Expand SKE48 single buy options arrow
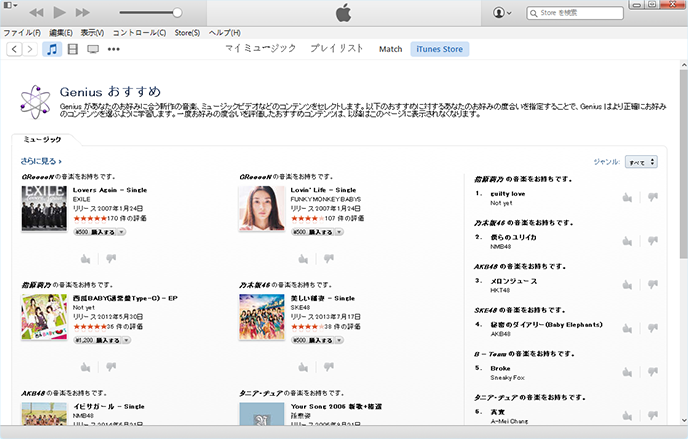Viewport: 688px width, 439px height. [339, 340]
